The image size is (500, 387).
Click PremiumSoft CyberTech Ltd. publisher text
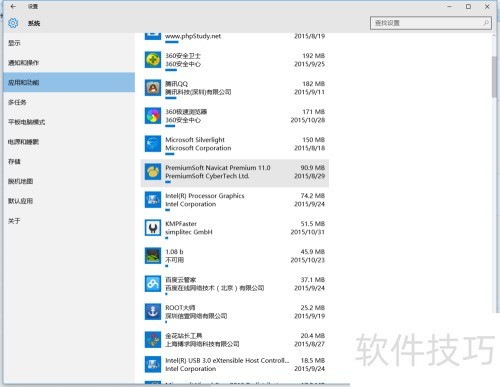[207, 176]
